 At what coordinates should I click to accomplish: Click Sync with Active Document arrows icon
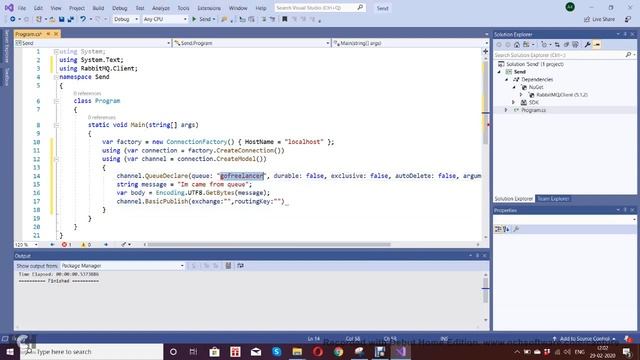[x=557, y=44]
